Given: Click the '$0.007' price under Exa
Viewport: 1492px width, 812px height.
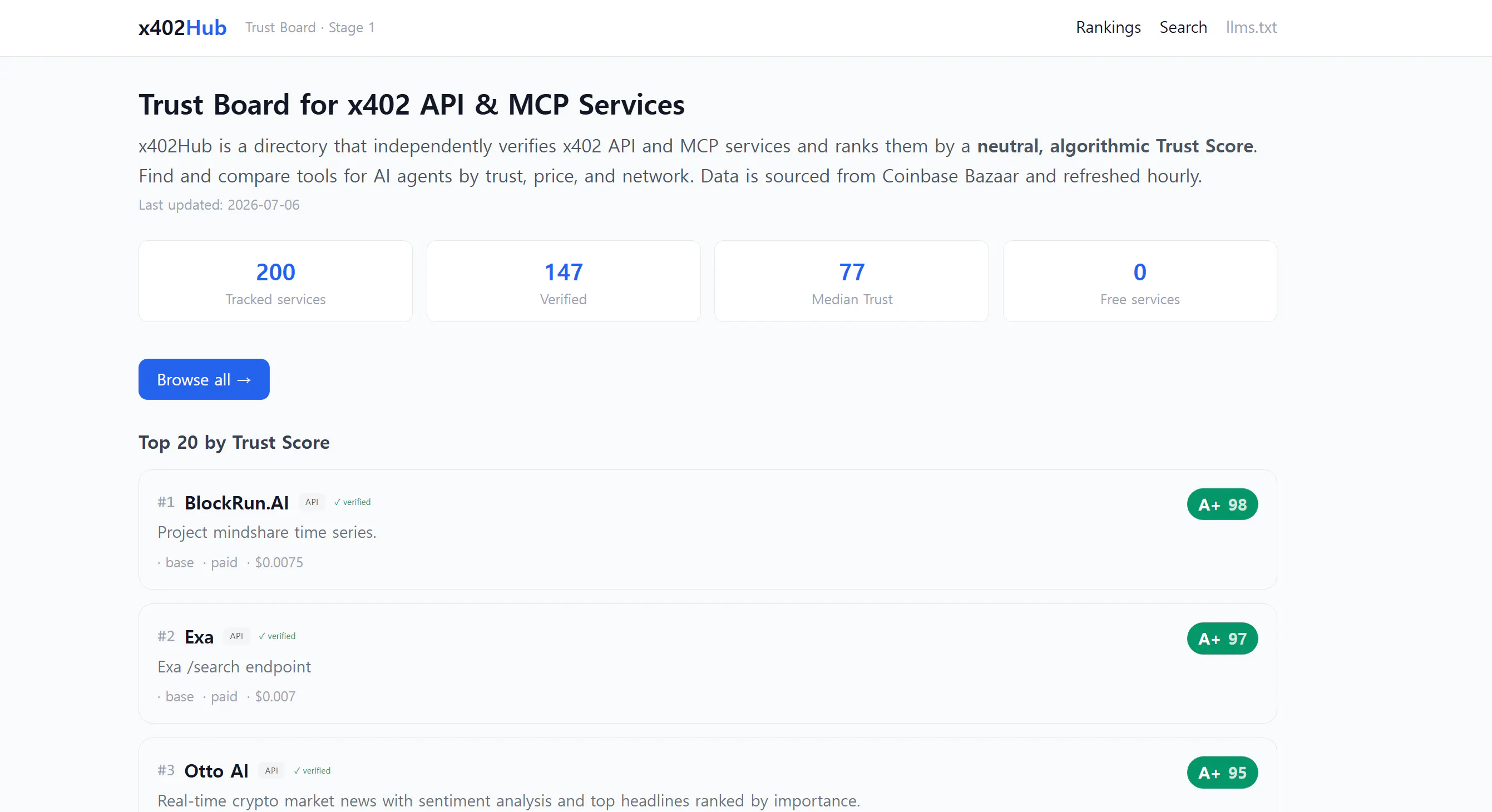Looking at the screenshot, I should pos(275,696).
